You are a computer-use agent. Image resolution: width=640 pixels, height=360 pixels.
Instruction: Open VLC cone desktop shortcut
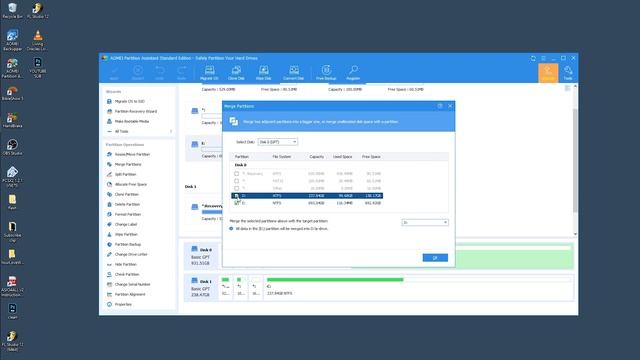coord(38,40)
